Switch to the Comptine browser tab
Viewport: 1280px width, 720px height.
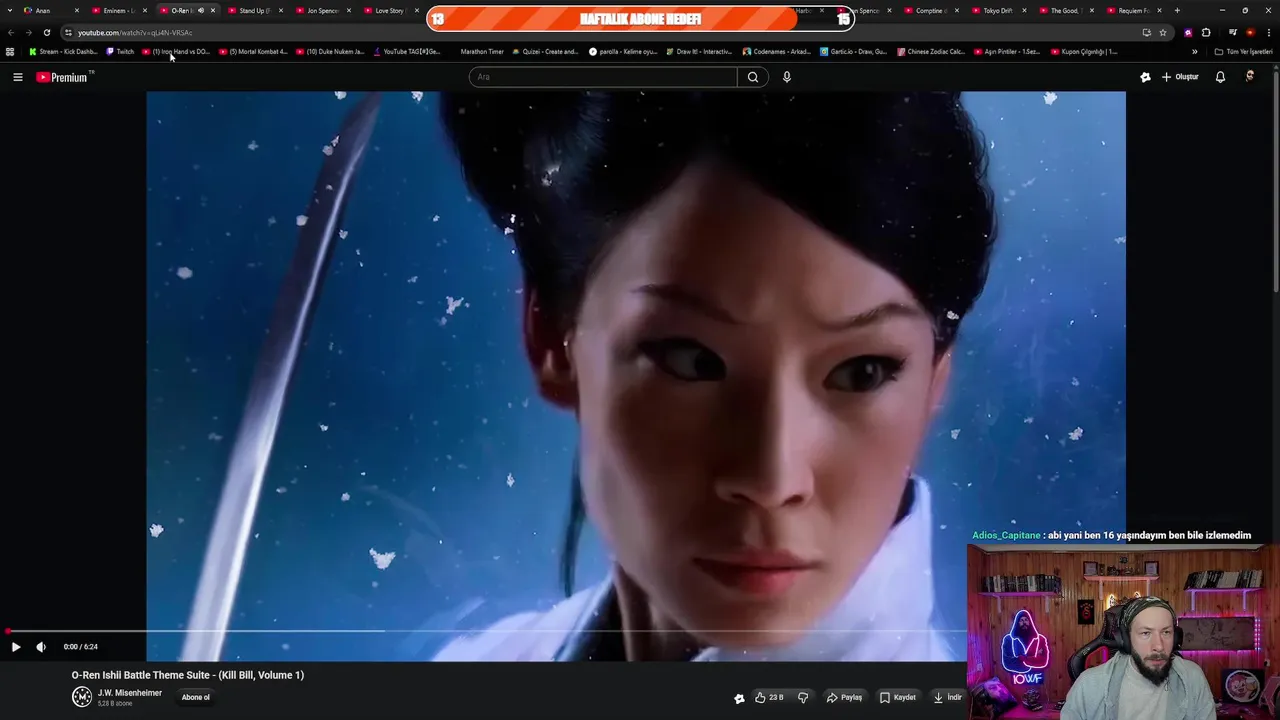coord(929,10)
